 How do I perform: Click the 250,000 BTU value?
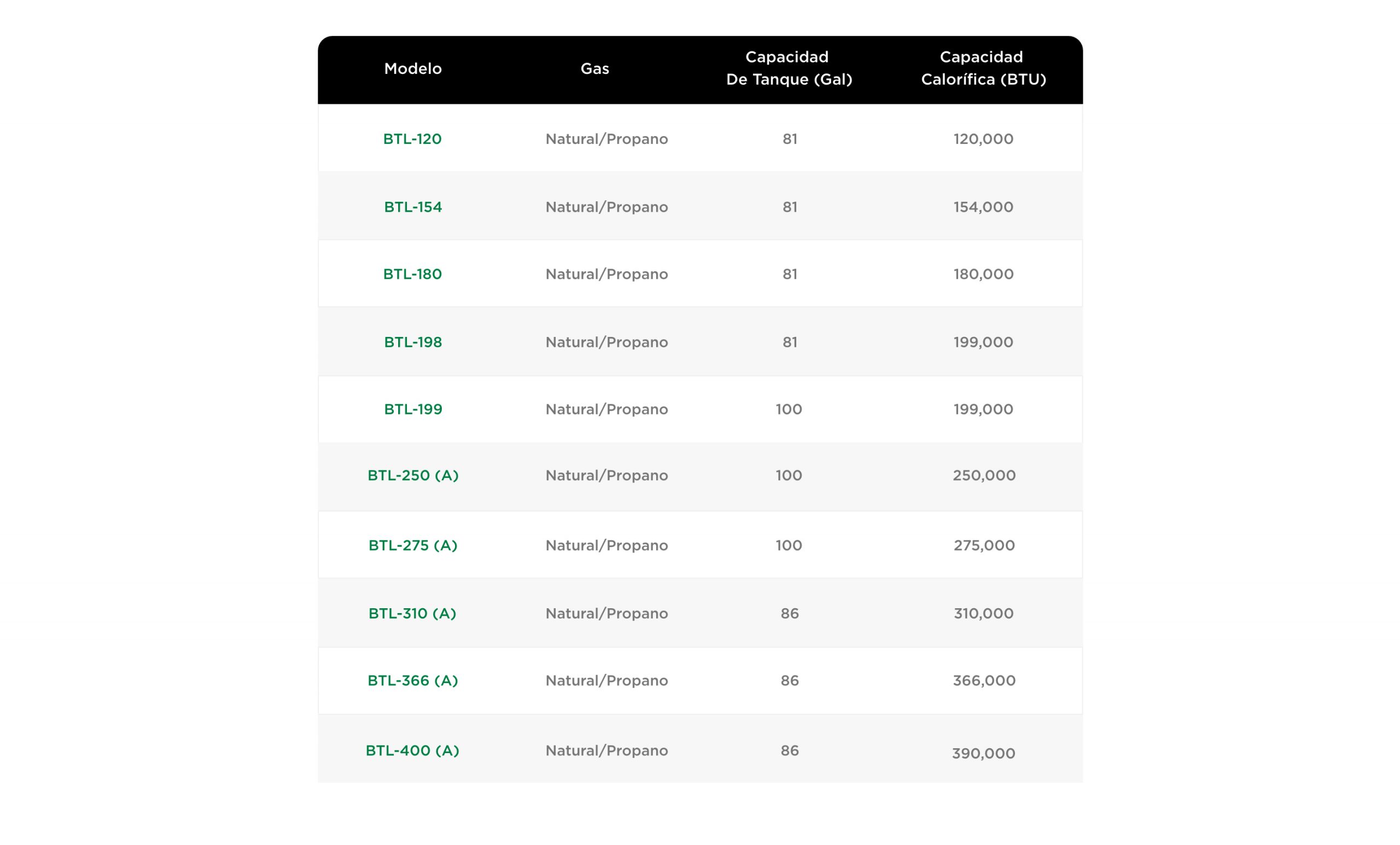pos(983,475)
